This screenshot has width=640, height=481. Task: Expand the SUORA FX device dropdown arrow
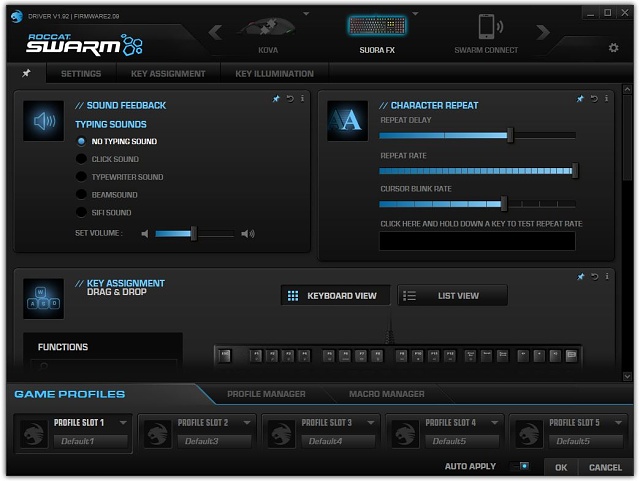coord(415,14)
